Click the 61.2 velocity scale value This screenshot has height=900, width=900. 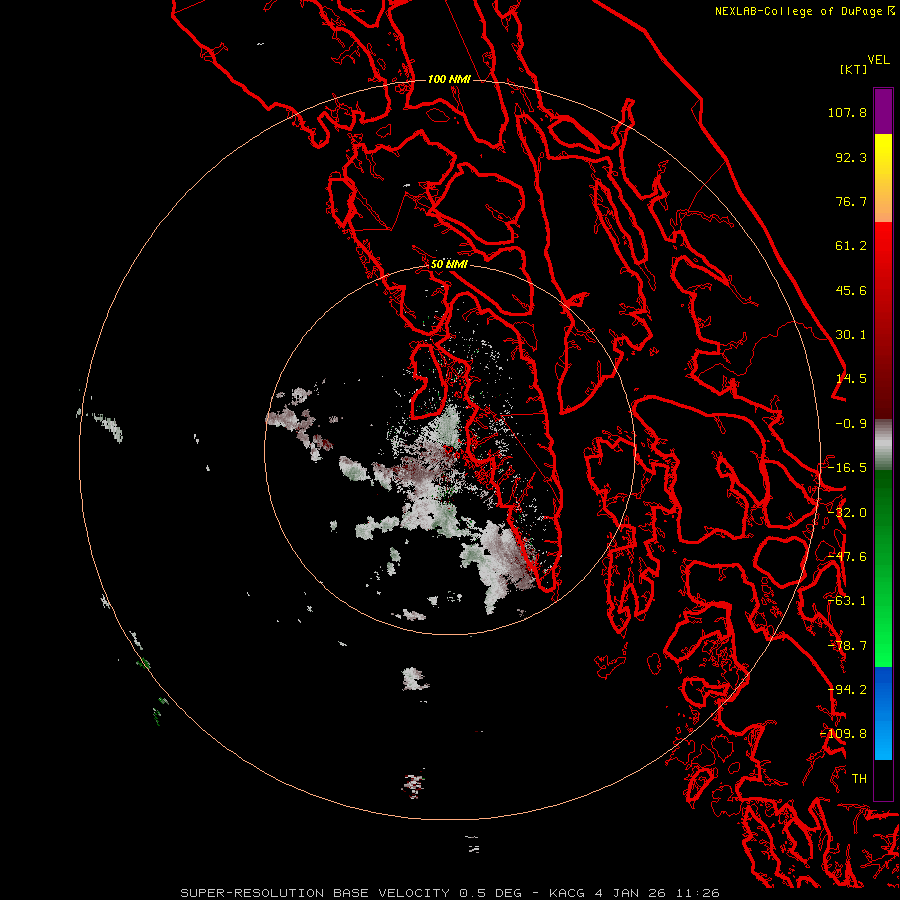point(851,246)
